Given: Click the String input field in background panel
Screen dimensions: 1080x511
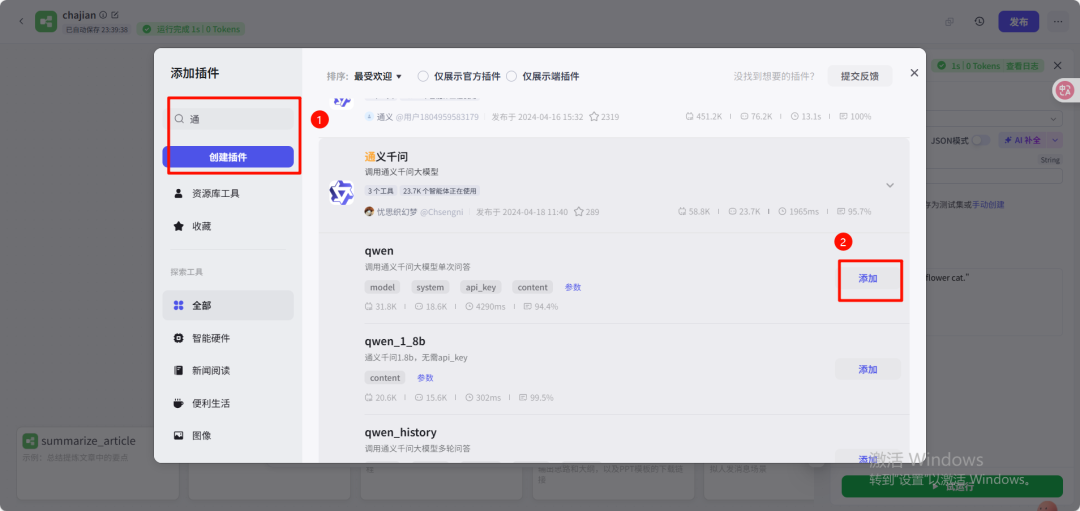Looking at the screenshot, I should [995, 176].
